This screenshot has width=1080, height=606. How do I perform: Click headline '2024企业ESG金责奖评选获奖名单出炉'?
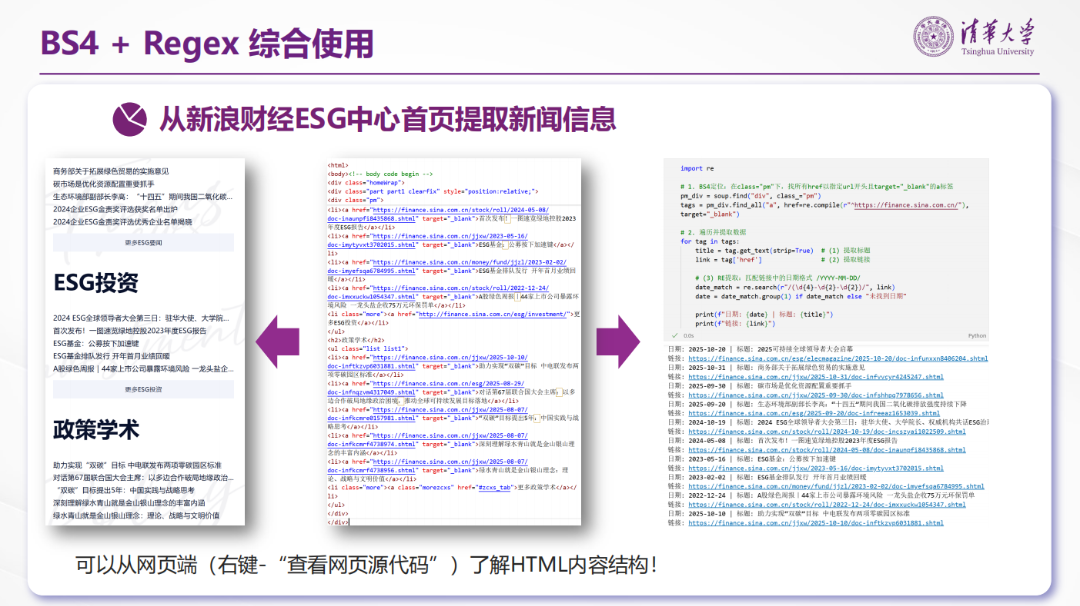115,209
